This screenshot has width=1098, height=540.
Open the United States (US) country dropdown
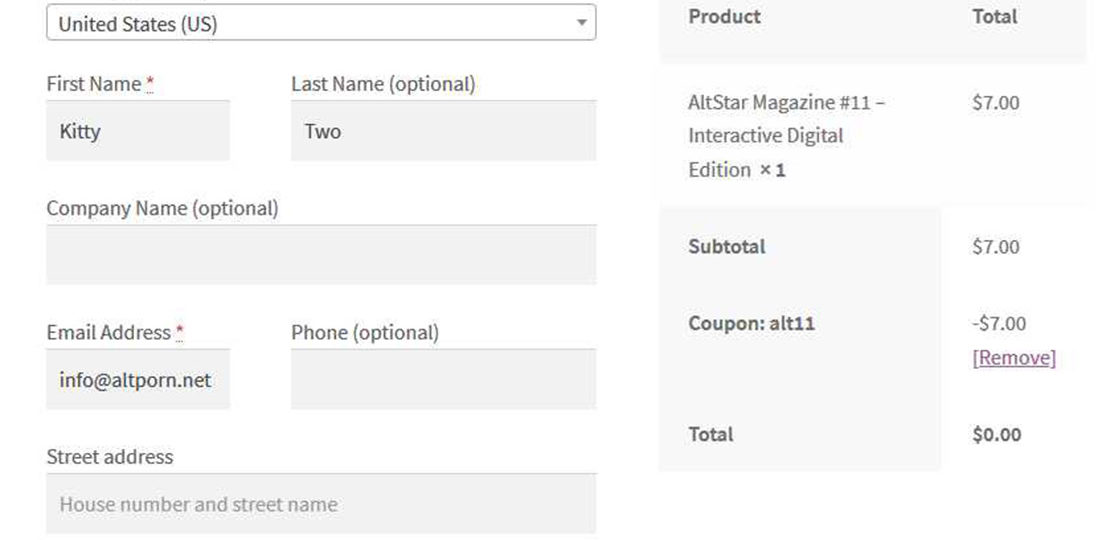point(320,23)
